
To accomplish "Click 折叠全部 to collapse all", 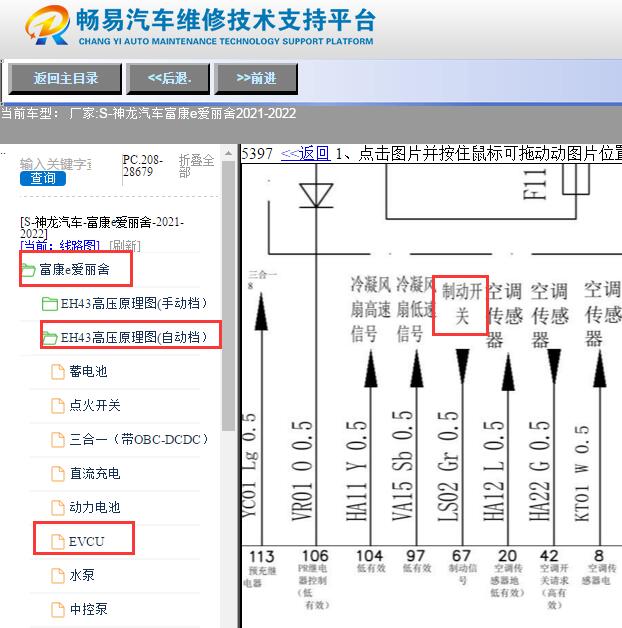I will (x=196, y=166).
